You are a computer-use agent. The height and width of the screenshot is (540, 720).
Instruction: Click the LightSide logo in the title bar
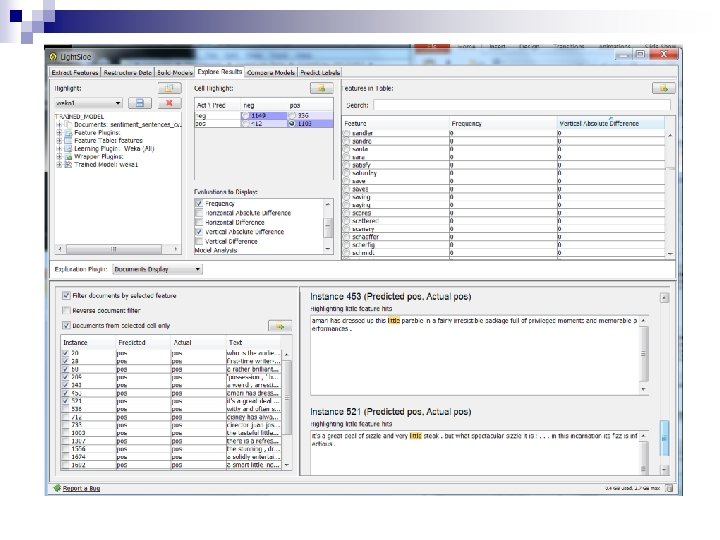click(x=53, y=56)
